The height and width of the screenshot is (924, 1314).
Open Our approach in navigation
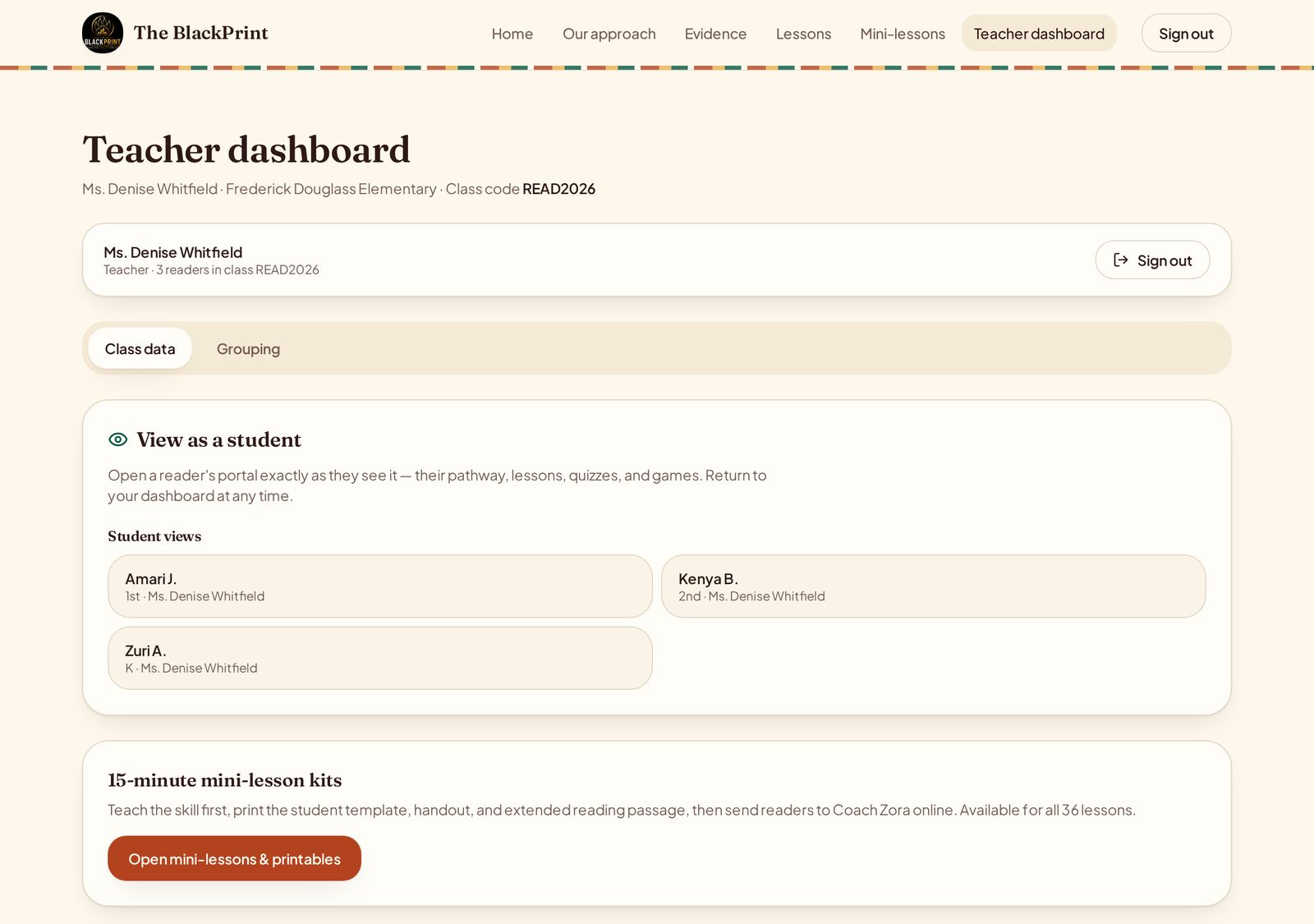[609, 34]
